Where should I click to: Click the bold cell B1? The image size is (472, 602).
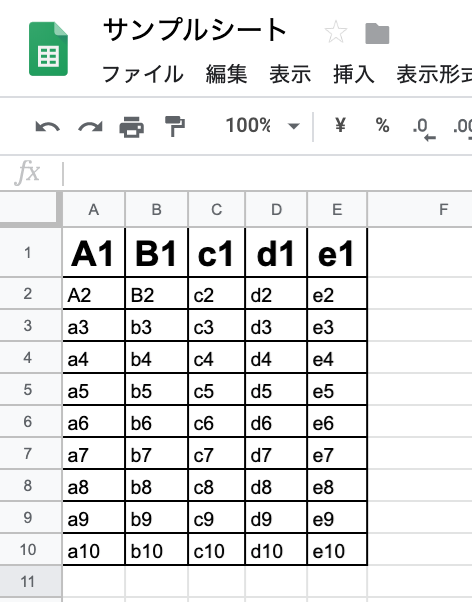point(157,253)
